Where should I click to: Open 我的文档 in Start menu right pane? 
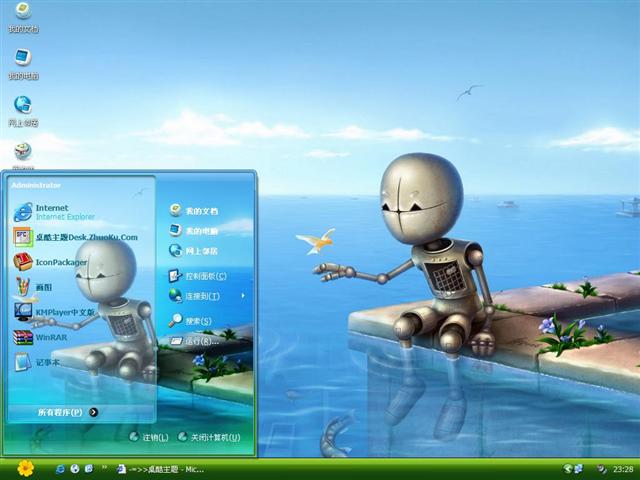(193, 211)
